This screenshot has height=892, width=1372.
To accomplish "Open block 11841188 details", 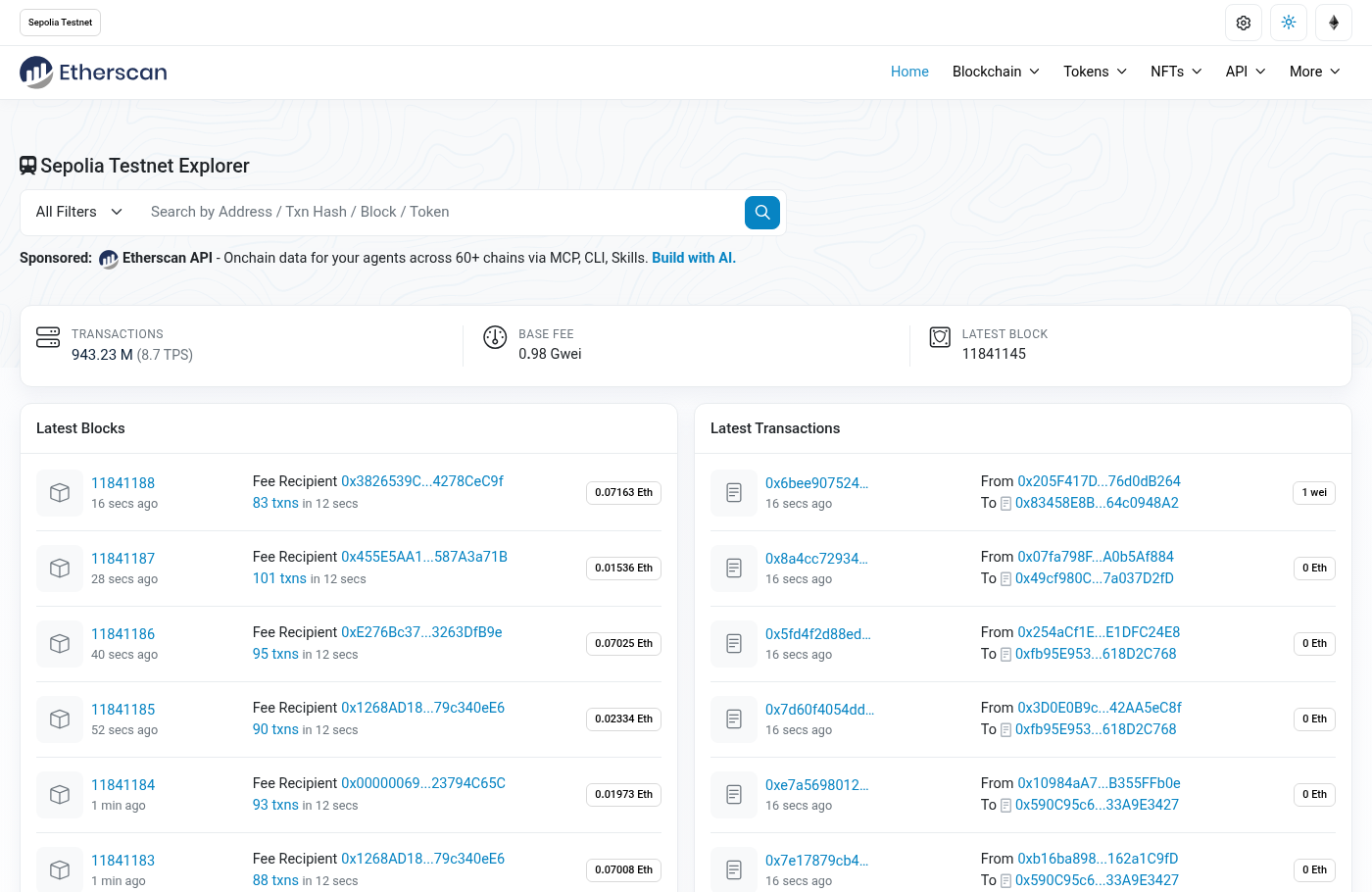I will click(x=122, y=483).
